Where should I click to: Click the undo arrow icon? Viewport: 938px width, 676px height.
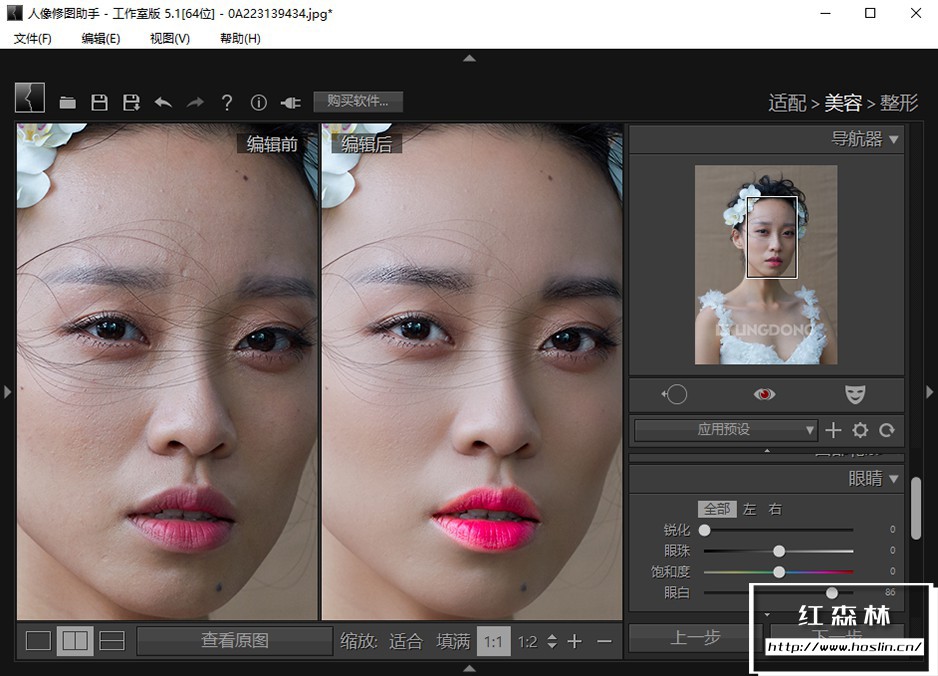(163, 102)
